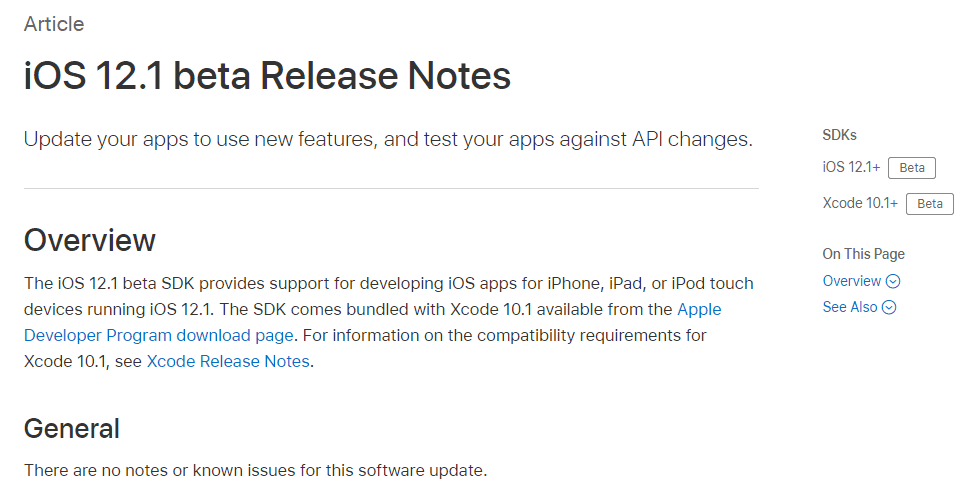Click the circled chevron icon beside Overview
Viewport: 980px width, 502px height.
coord(893,281)
